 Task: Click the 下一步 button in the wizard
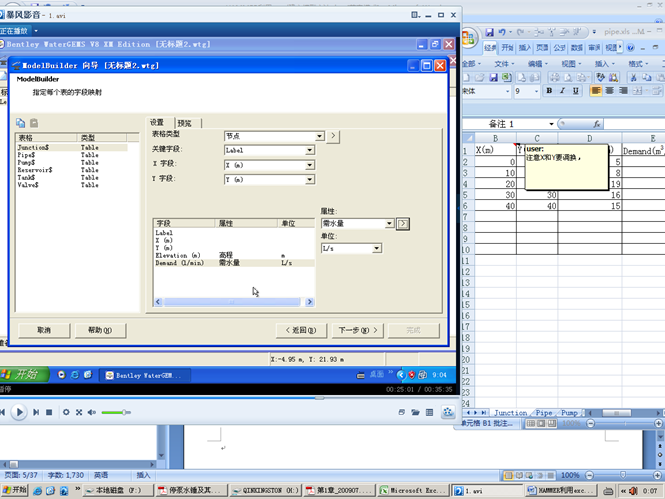coord(358,330)
